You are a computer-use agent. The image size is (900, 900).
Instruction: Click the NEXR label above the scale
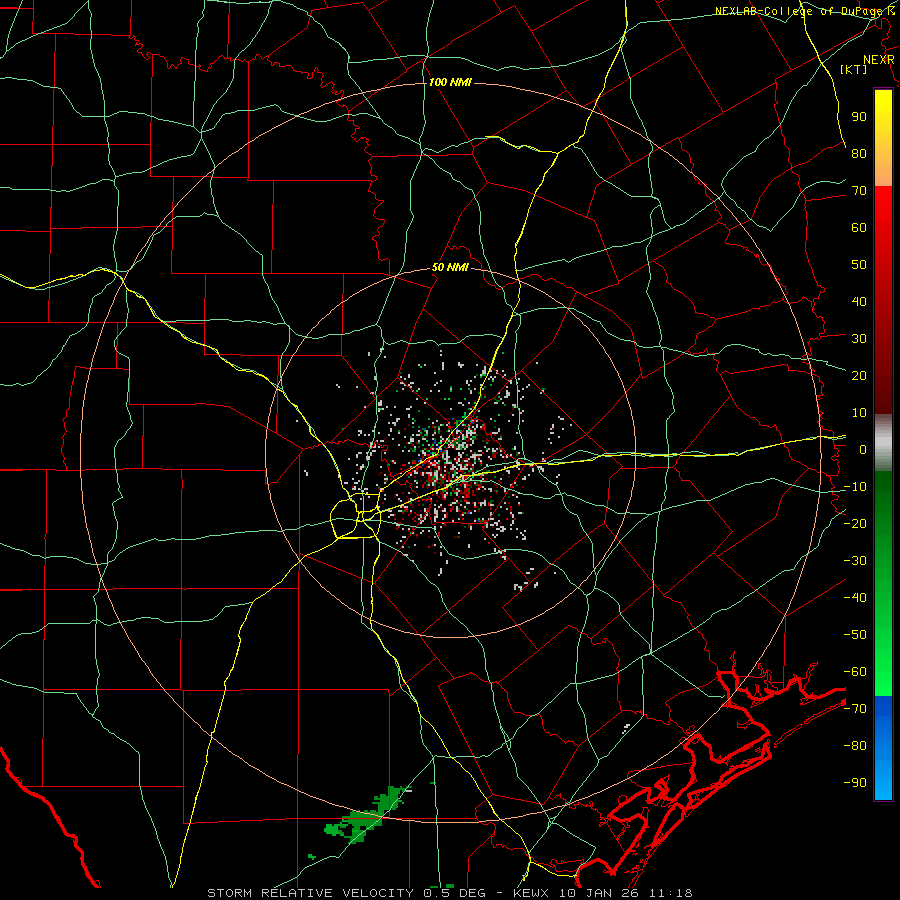[878, 59]
